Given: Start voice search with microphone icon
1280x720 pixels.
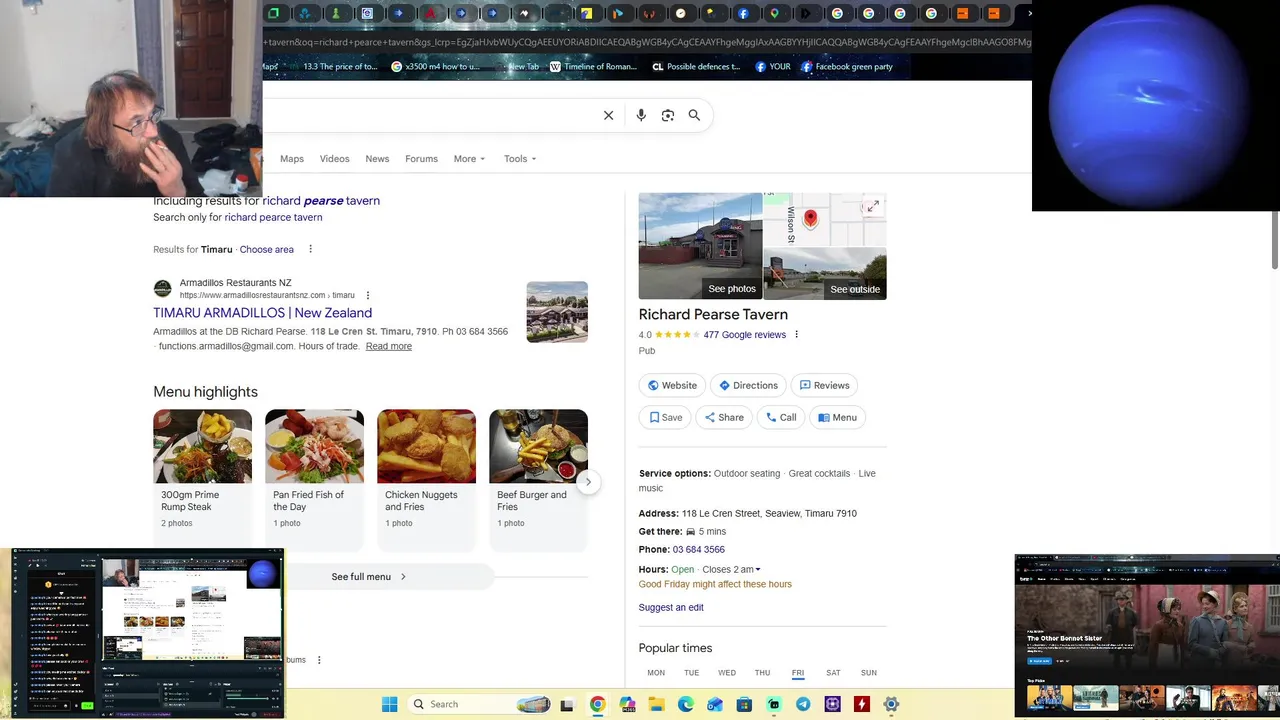Looking at the screenshot, I should click(641, 115).
